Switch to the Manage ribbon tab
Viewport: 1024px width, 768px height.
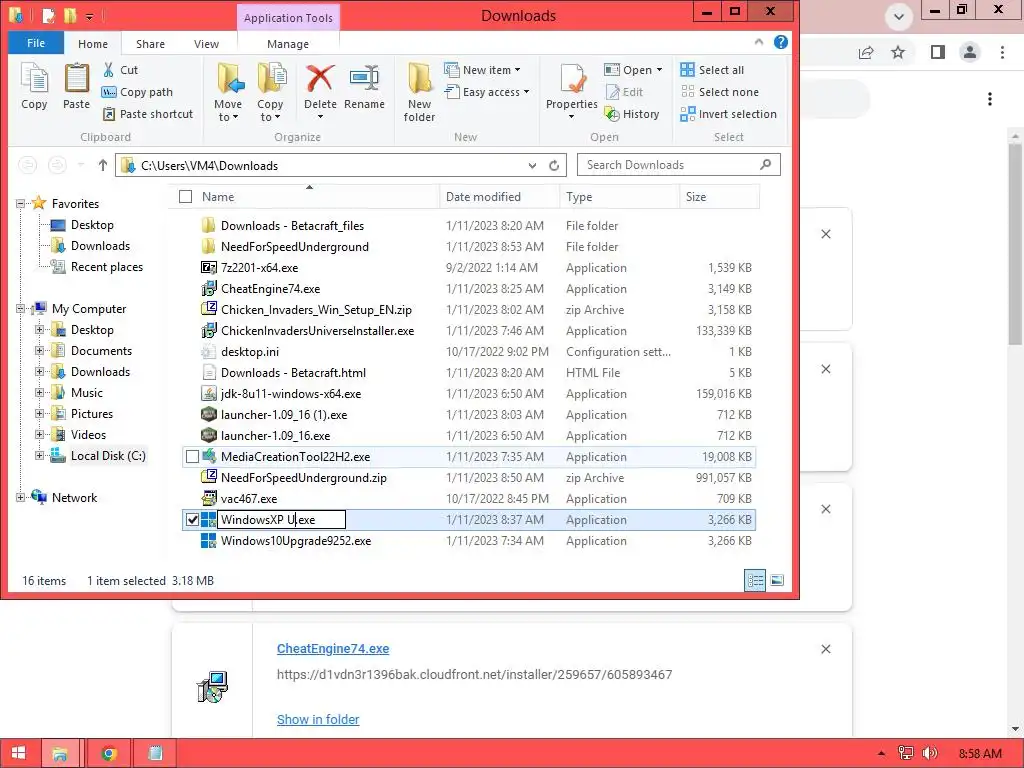[288, 44]
